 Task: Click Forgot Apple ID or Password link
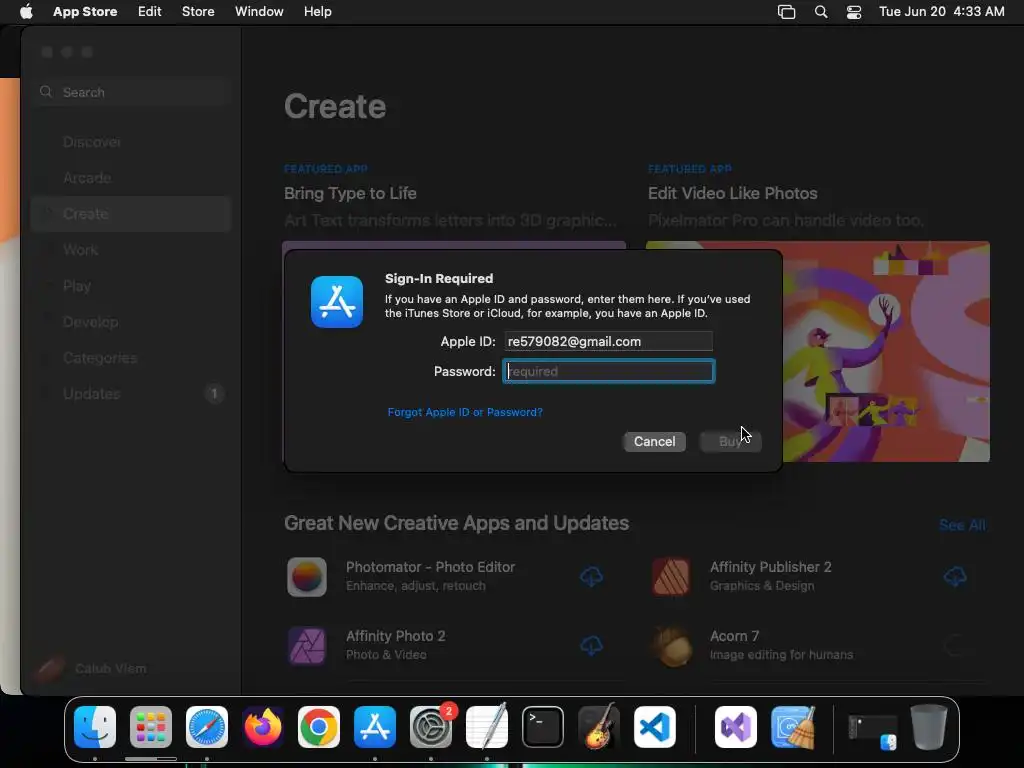(465, 412)
